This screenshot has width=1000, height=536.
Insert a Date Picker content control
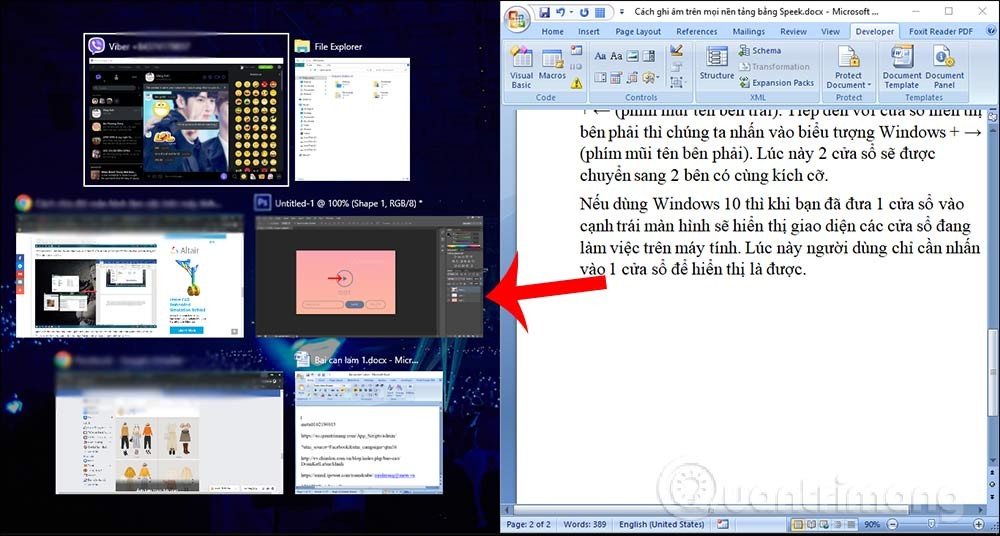(x=616, y=77)
